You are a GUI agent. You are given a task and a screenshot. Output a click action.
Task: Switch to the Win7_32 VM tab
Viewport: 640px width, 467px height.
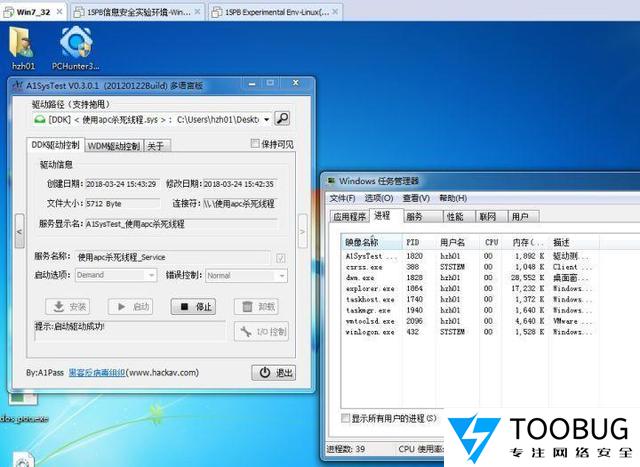[x=33, y=12]
